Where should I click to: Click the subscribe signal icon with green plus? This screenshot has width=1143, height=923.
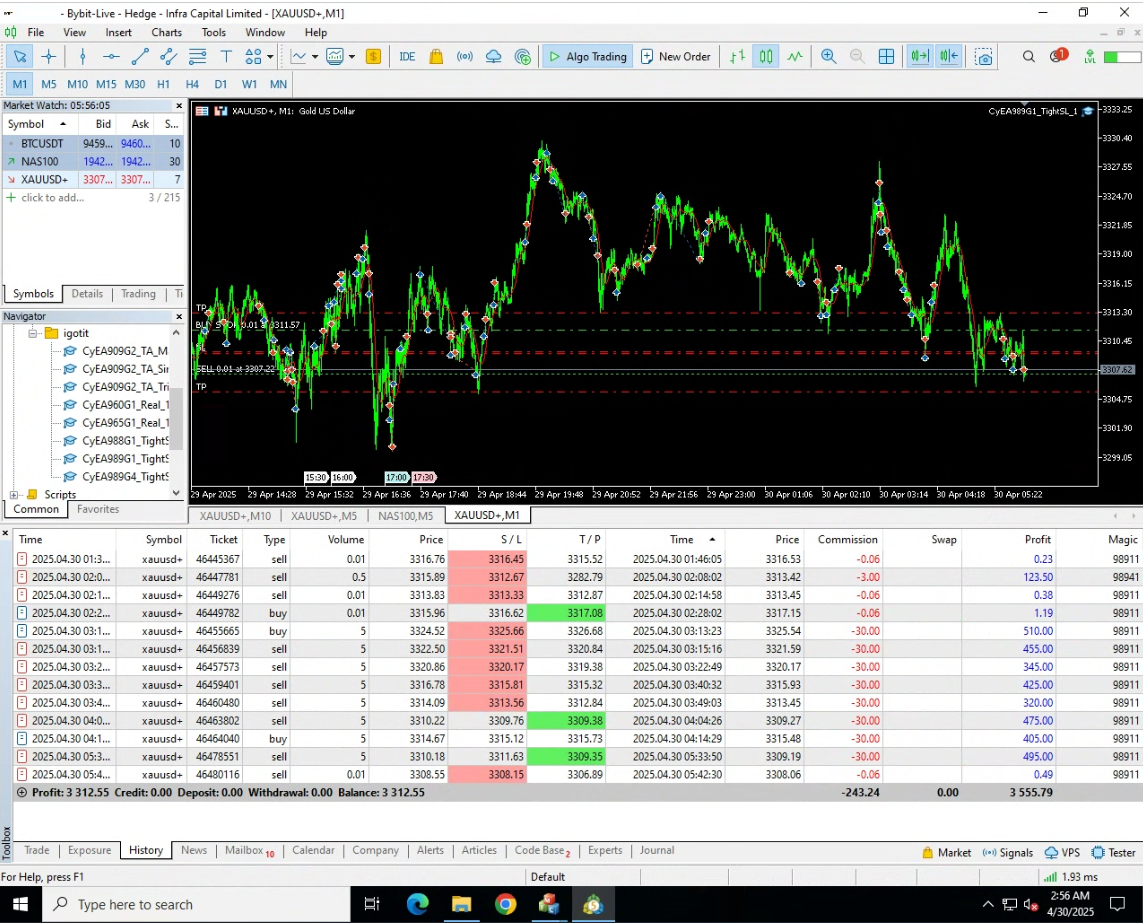[x=523, y=57]
